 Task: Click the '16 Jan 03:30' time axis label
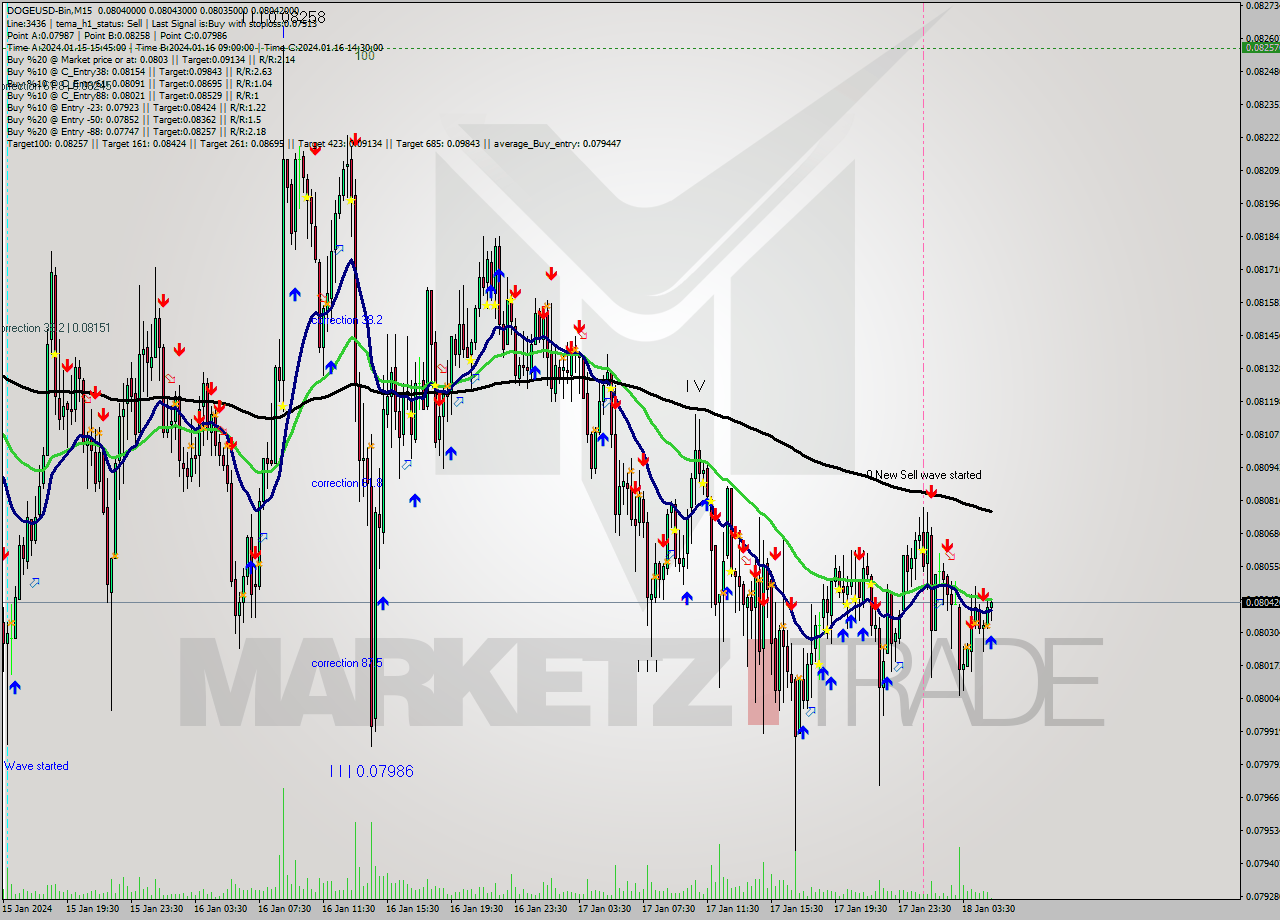pos(220,909)
